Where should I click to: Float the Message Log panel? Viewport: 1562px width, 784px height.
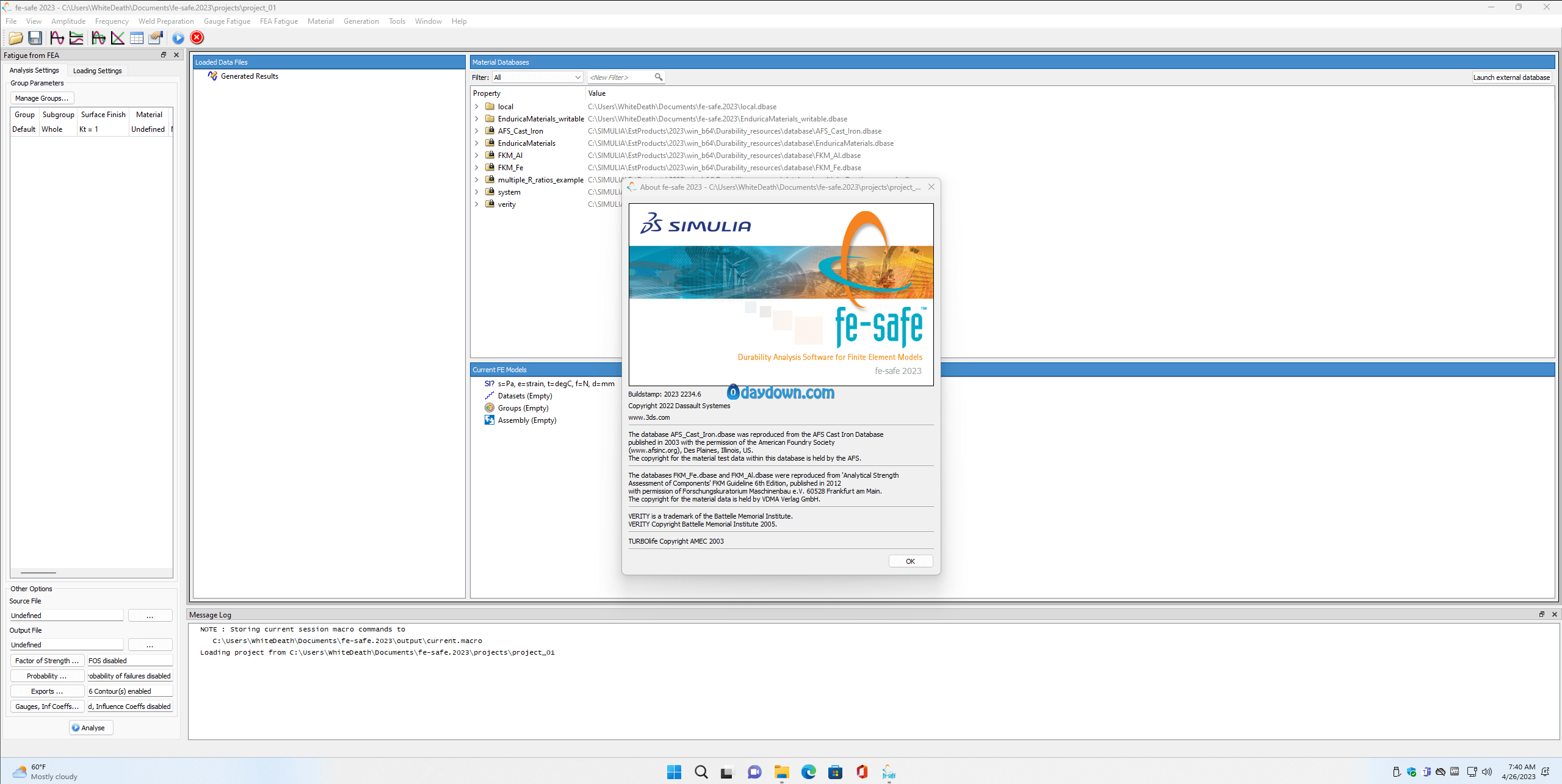[x=1542, y=614]
